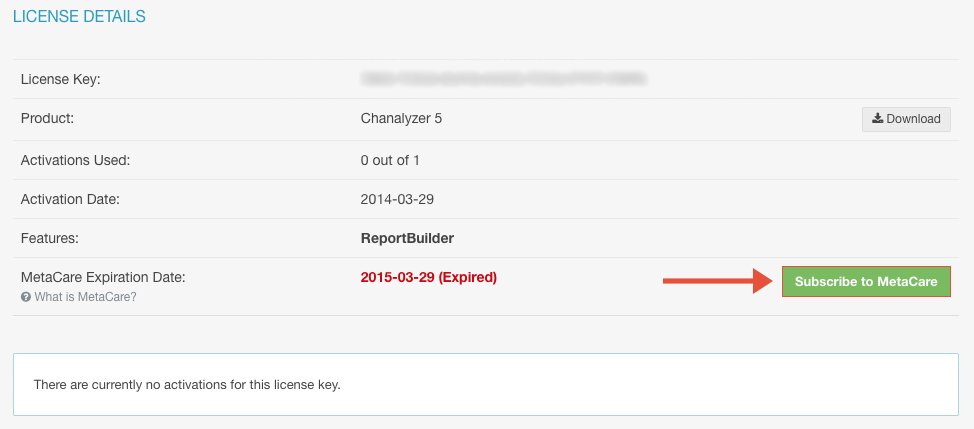Click the LICENSE DETAILS heading
The height and width of the screenshot is (429, 974).
[80, 17]
